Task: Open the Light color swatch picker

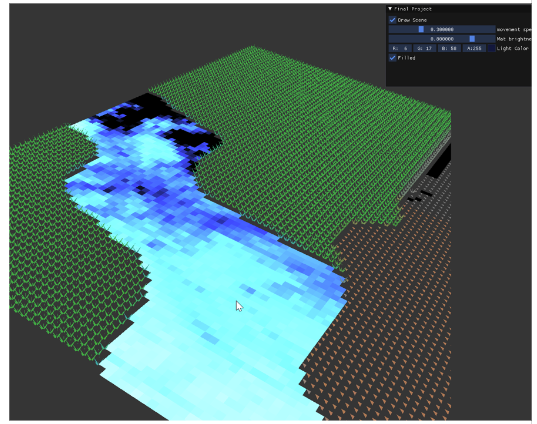Action: pyautogui.click(x=491, y=48)
